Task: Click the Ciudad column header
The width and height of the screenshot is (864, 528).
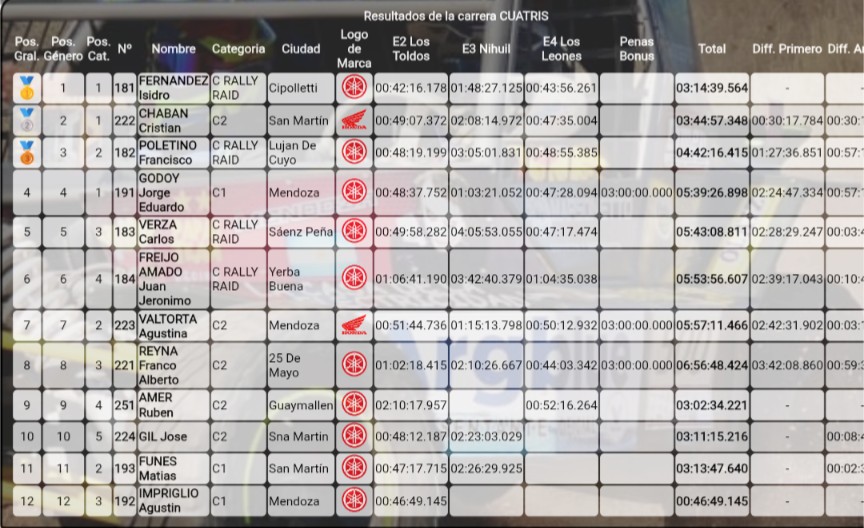Action: pyautogui.click(x=301, y=49)
